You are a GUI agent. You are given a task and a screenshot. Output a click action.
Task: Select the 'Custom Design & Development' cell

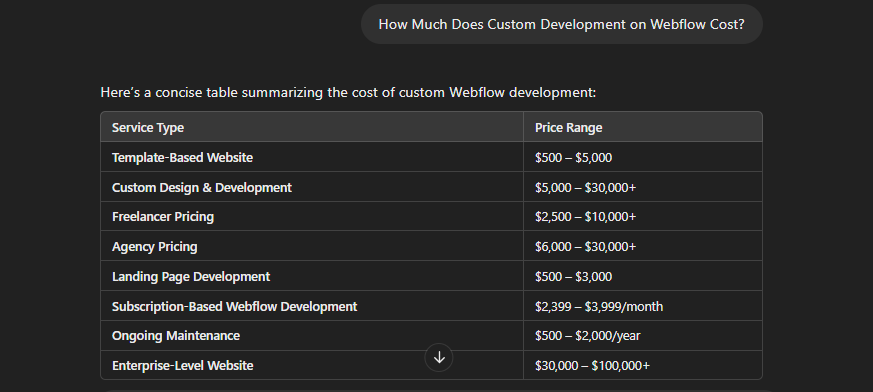tap(312, 187)
